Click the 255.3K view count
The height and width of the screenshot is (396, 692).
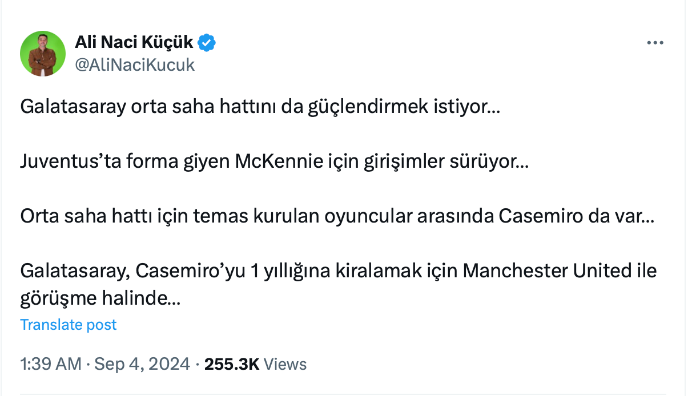pos(231,364)
